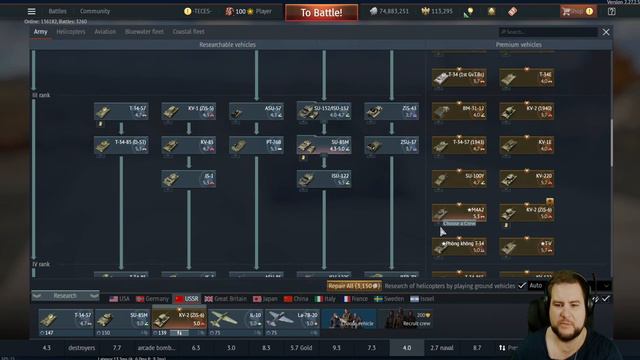
Task: Select ASU-57 in the research tree
Action: [256, 111]
